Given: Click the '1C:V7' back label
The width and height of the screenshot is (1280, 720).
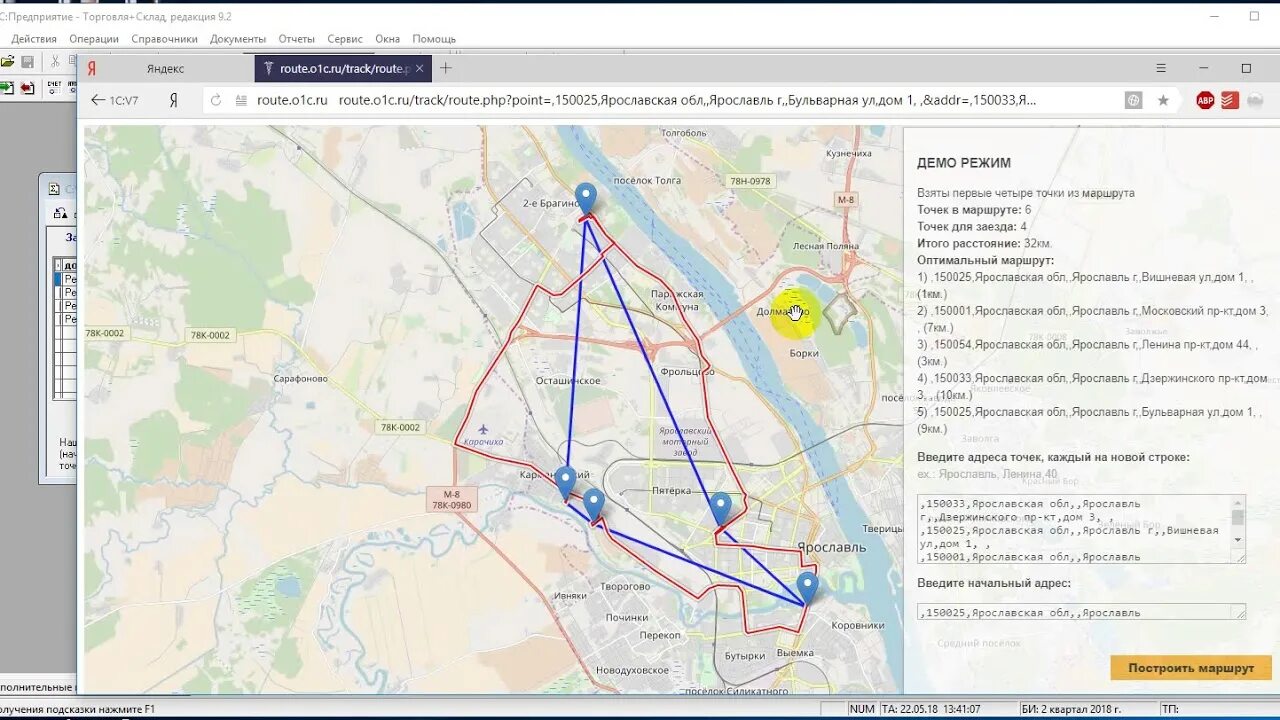Looking at the screenshot, I should tap(123, 100).
